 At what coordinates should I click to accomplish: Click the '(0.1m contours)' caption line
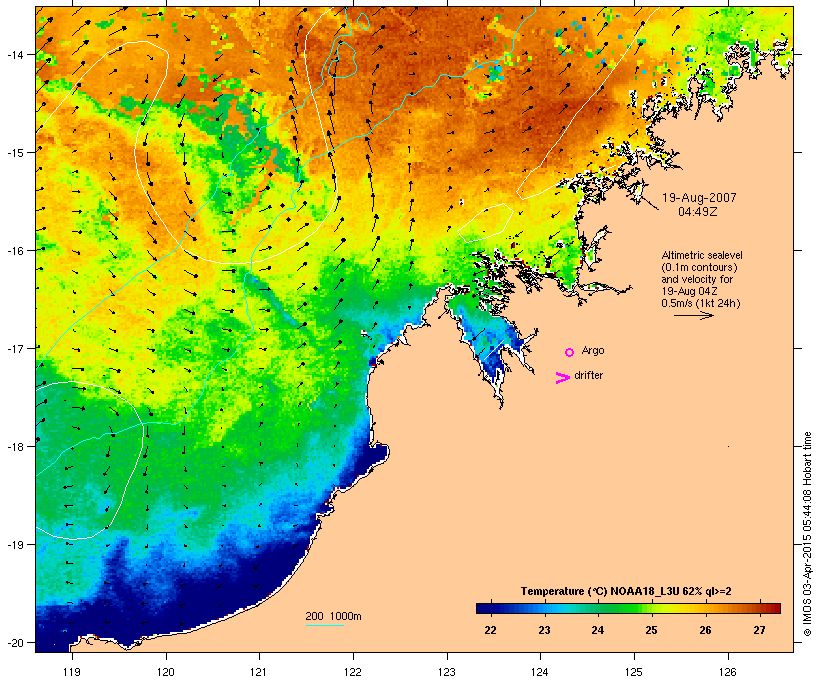(x=699, y=267)
